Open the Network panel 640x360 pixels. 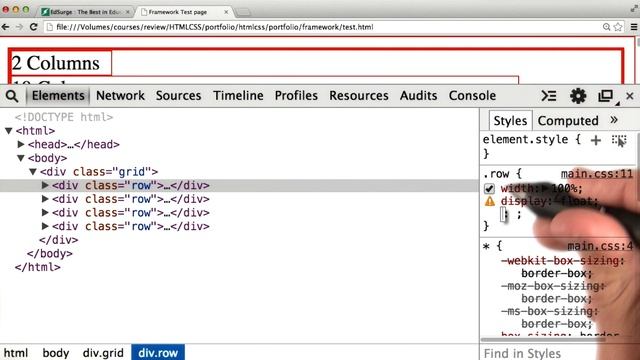pyautogui.click(x=120, y=96)
